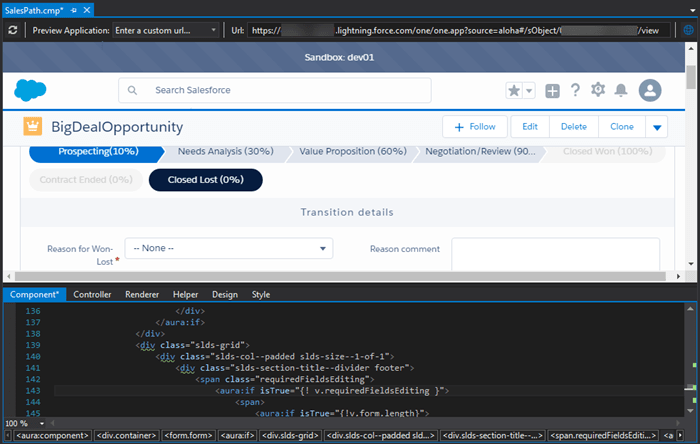Screen dimensions: 700x444
Task: Switch to the Helper tab
Action: click(185, 295)
